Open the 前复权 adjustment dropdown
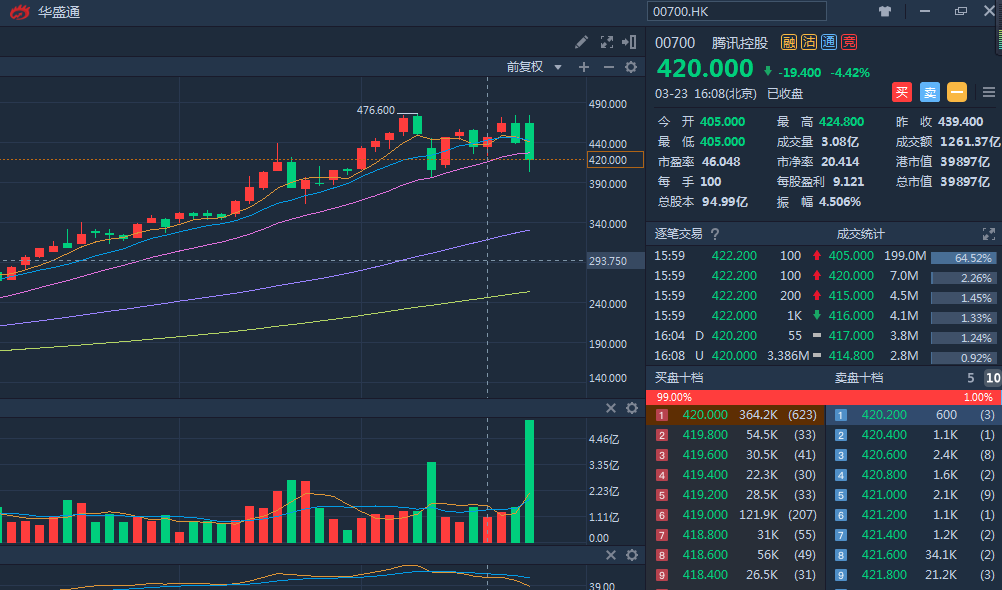The width and height of the screenshot is (1002, 590). point(534,67)
